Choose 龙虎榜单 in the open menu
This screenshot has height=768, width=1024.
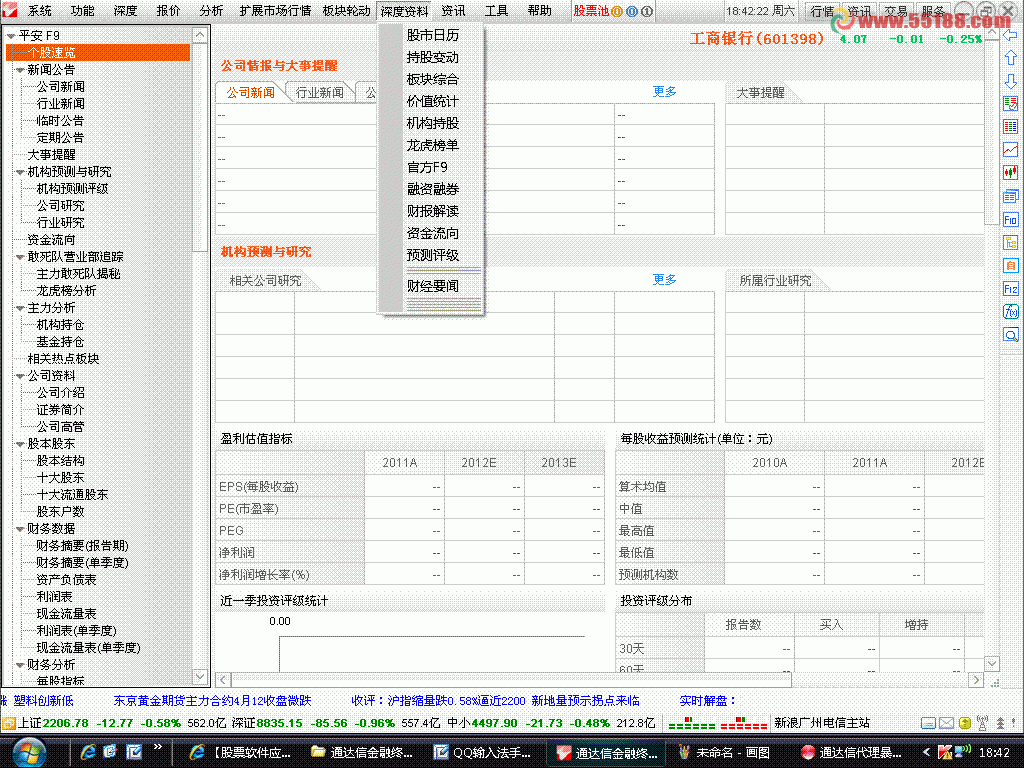432,145
